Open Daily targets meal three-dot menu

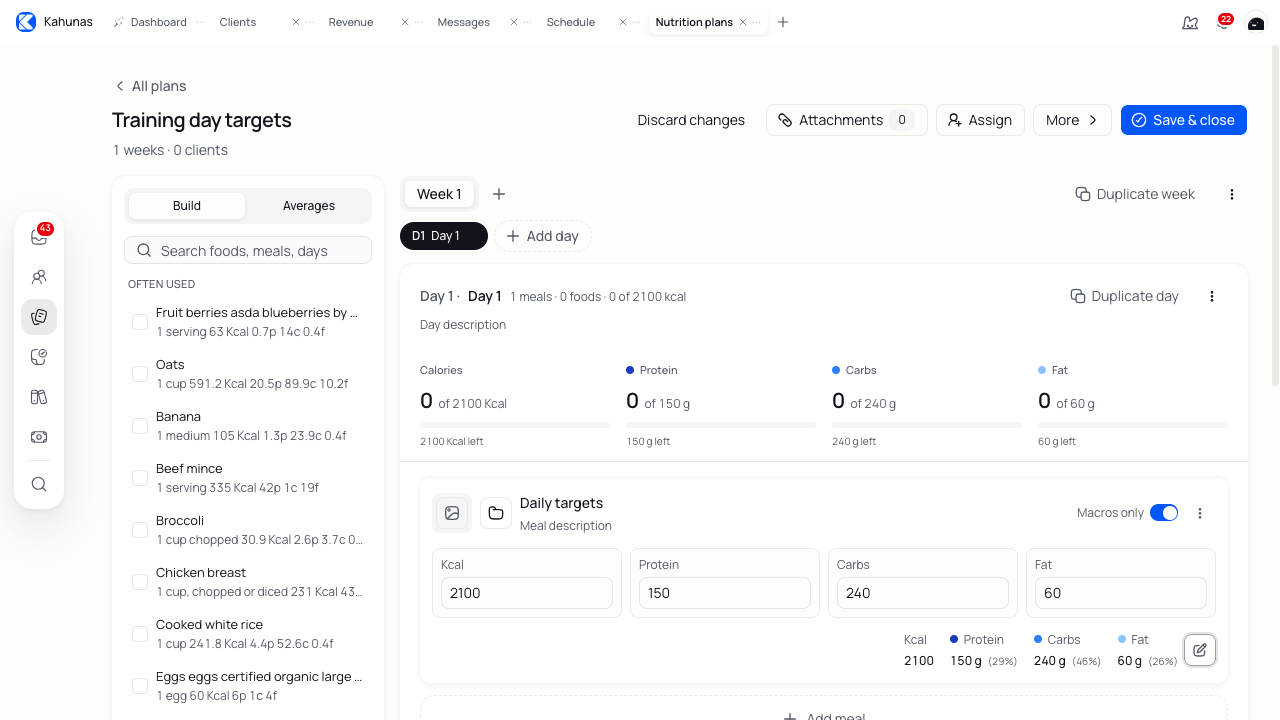pyautogui.click(x=1200, y=513)
